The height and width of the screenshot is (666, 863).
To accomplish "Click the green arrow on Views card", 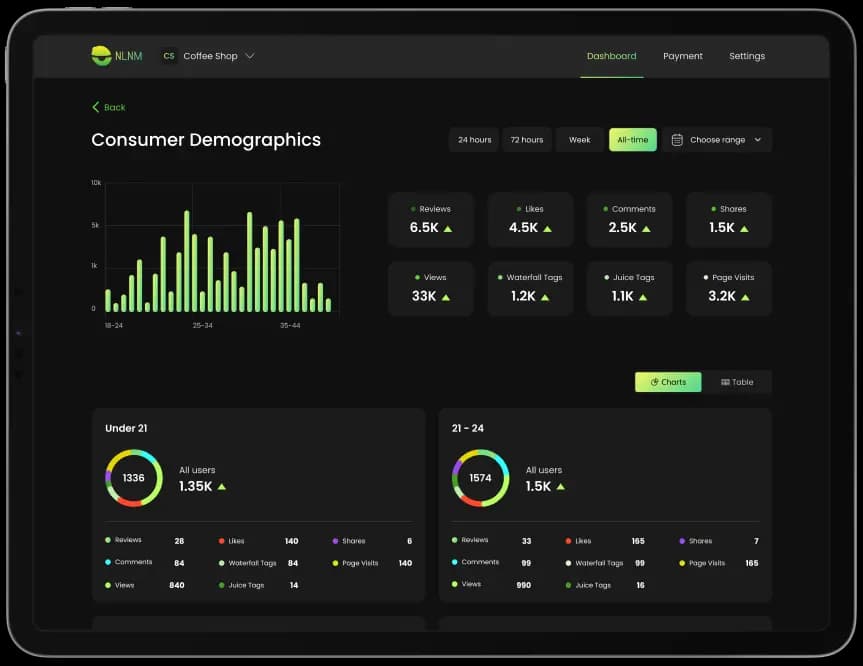I will pos(445,297).
